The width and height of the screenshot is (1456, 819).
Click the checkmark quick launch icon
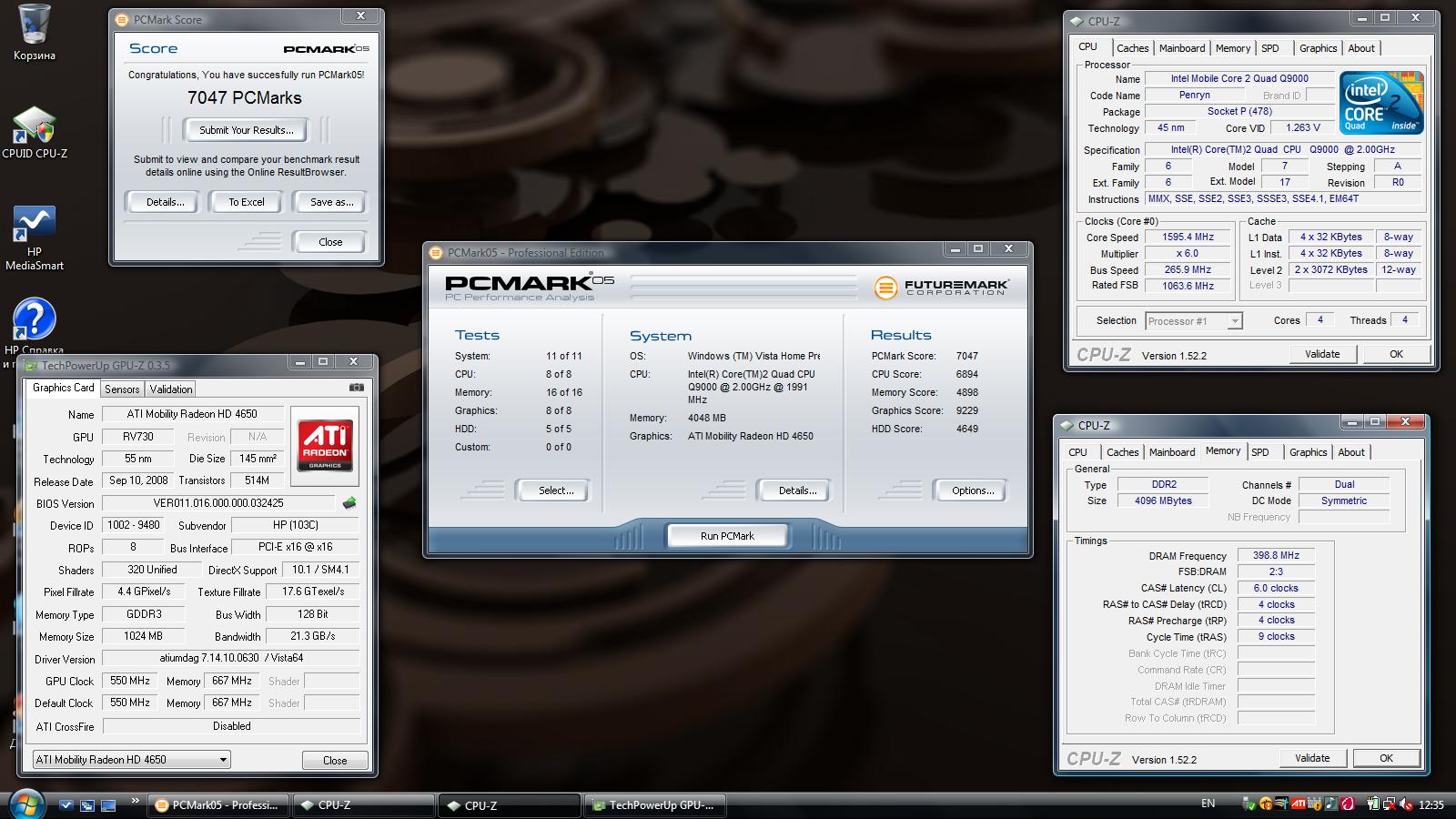point(66,805)
